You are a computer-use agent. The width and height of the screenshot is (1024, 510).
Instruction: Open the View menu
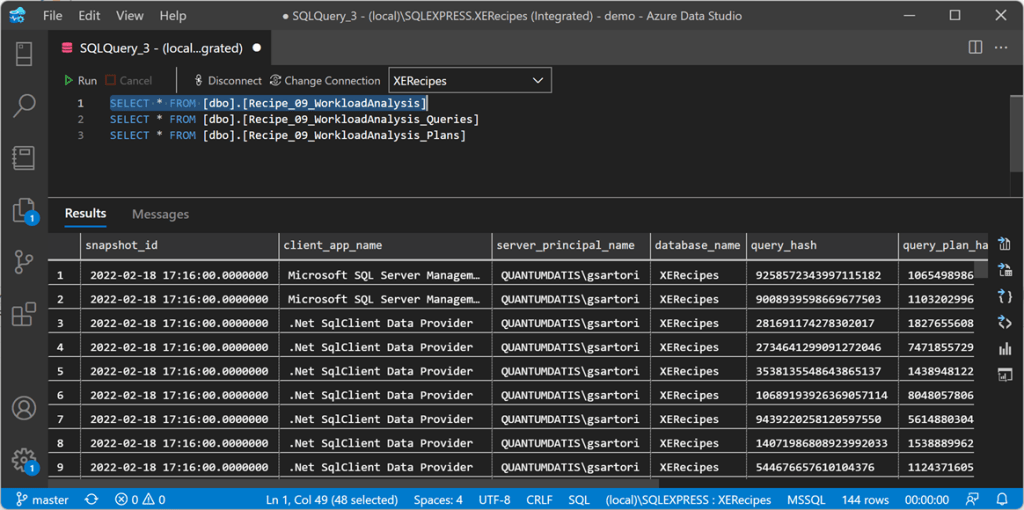pyautogui.click(x=130, y=16)
